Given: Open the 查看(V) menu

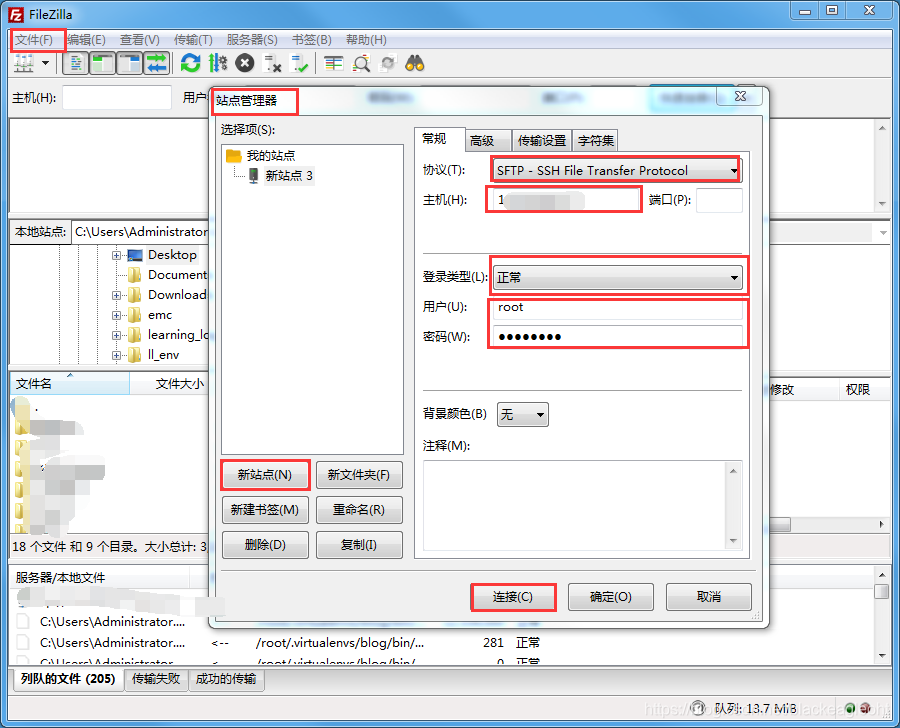Looking at the screenshot, I should tap(140, 40).
